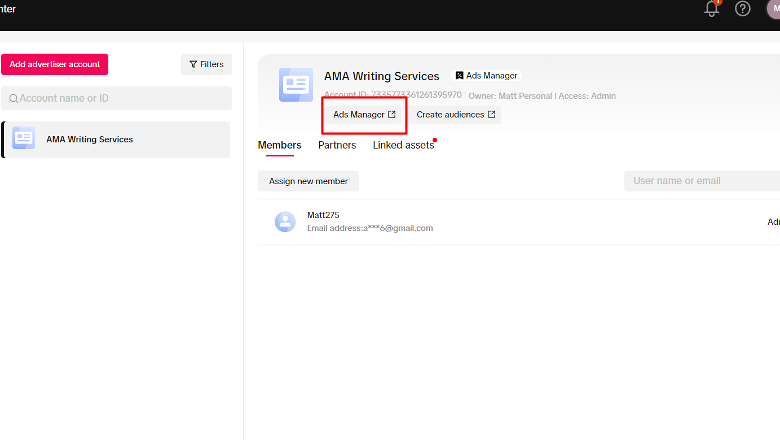Open the notifications bell
Image resolution: width=780 pixels, height=440 pixels.
click(x=712, y=9)
